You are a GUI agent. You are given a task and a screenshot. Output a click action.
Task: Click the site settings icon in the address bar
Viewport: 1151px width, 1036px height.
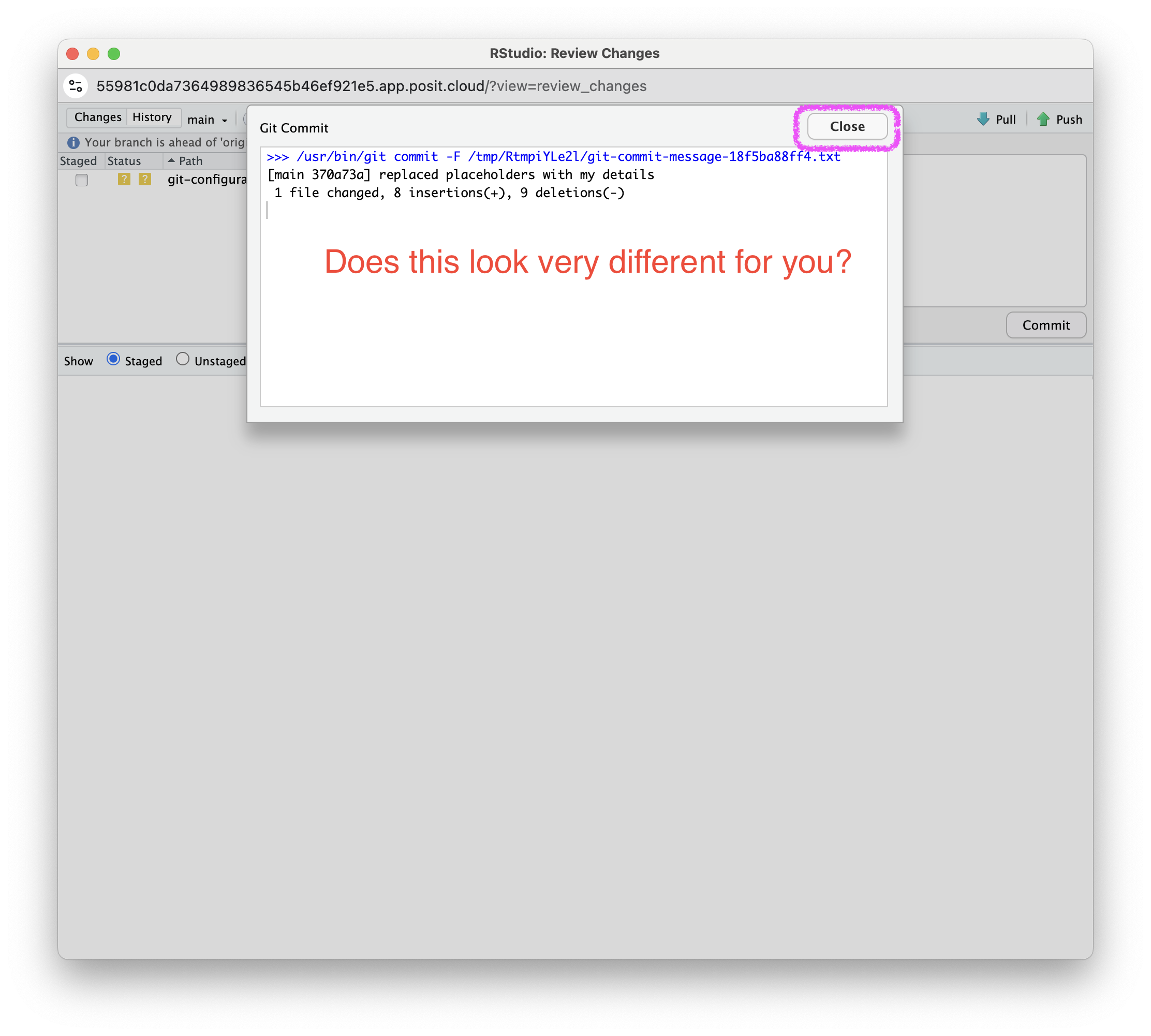(76, 86)
